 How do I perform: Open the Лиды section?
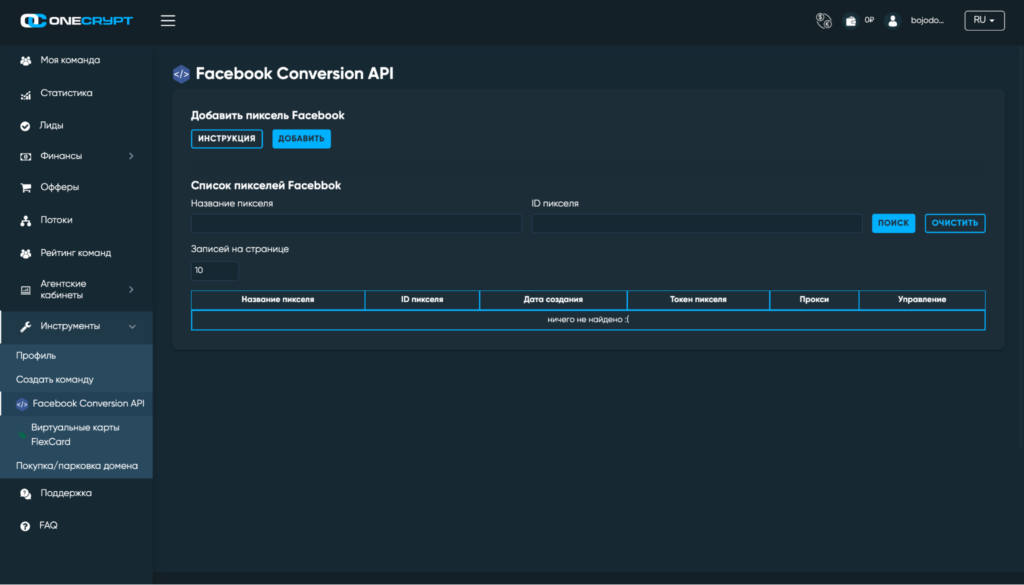pyautogui.click(x=52, y=125)
